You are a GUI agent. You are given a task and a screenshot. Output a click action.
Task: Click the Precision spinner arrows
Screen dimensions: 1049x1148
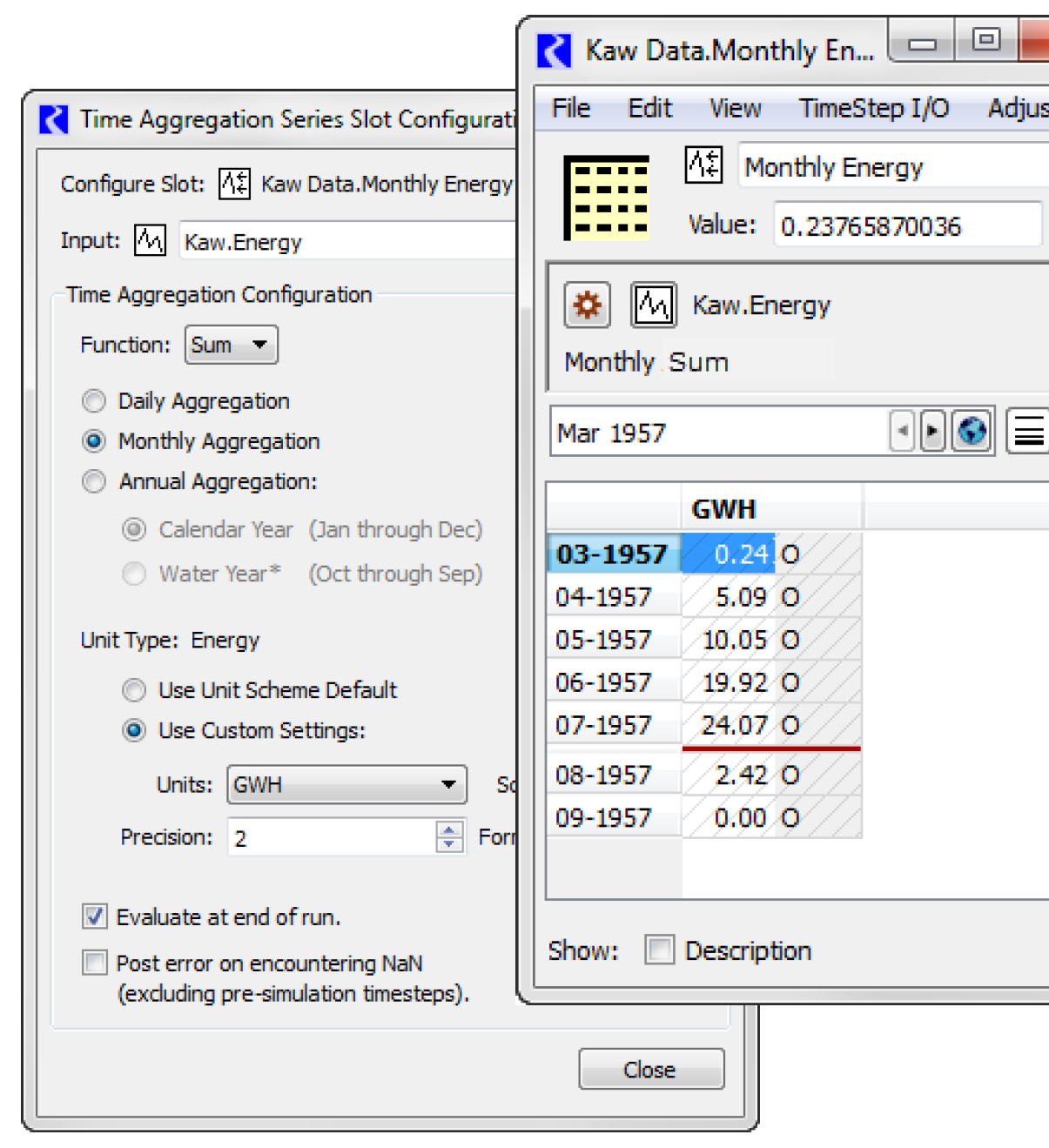449,837
